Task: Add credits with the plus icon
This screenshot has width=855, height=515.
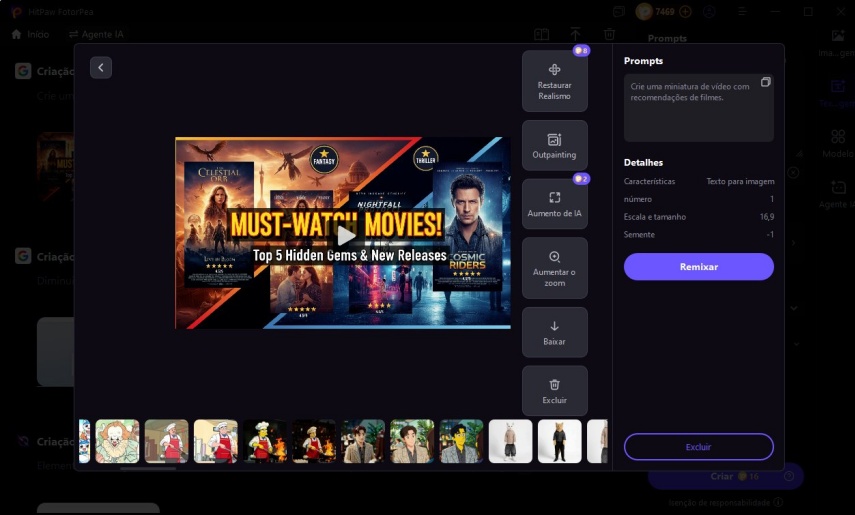Action: [685, 11]
